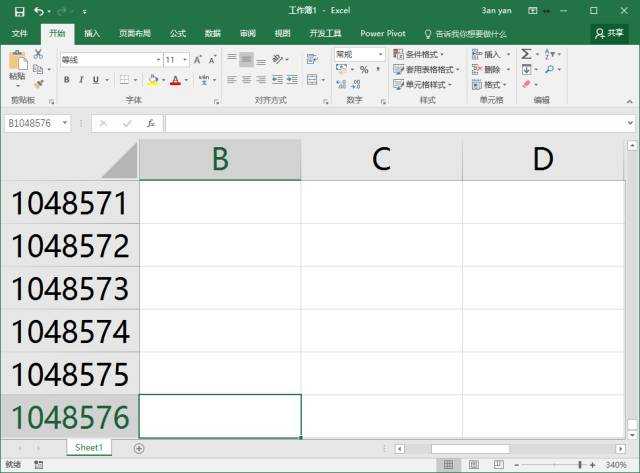Expand the Name Box dropdown arrow

65,123
